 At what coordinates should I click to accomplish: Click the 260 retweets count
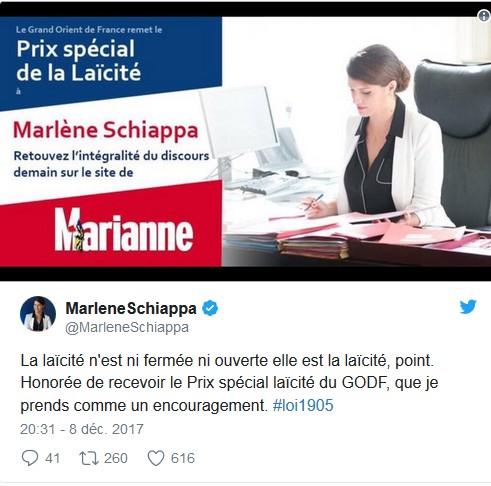[116, 458]
